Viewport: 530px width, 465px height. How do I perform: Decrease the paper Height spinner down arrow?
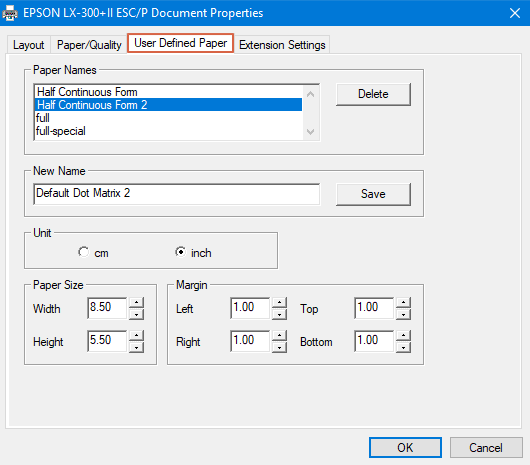(x=136, y=347)
